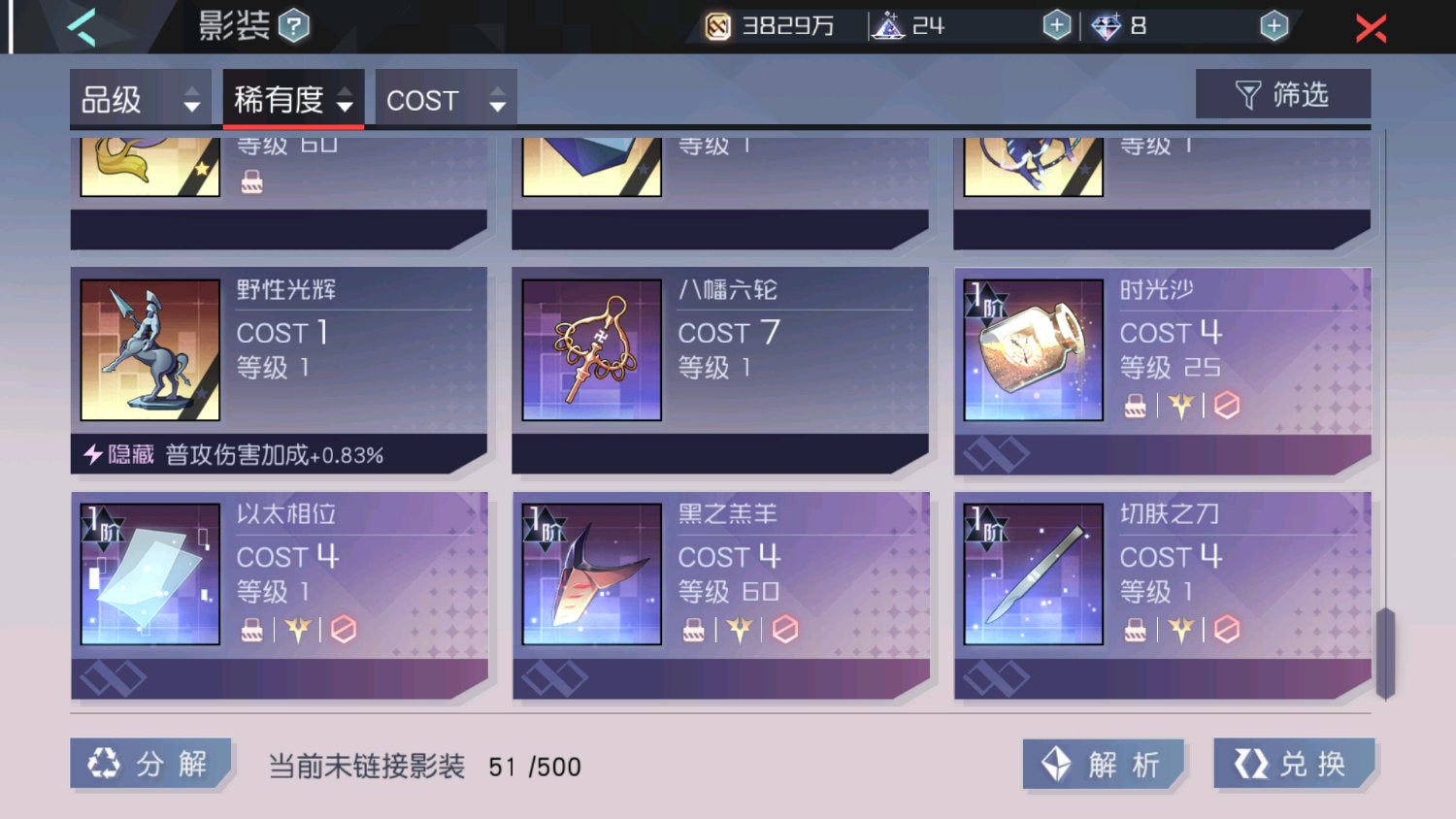The width and height of the screenshot is (1456, 819).
Task: Select the 八幡六轮 item card
Action: click(719, 371)
